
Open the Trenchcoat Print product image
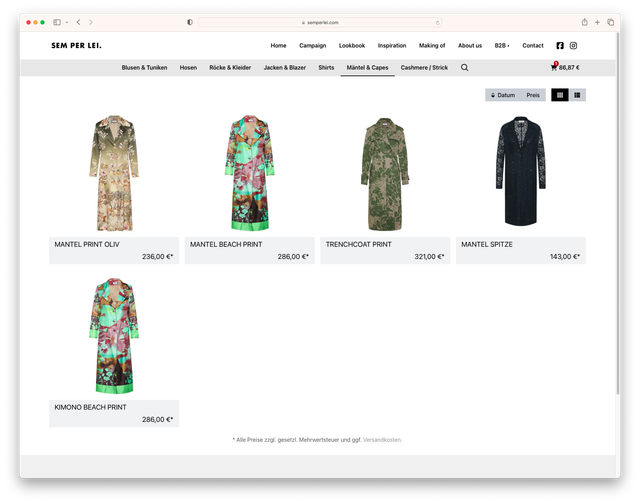click(385, 172)
